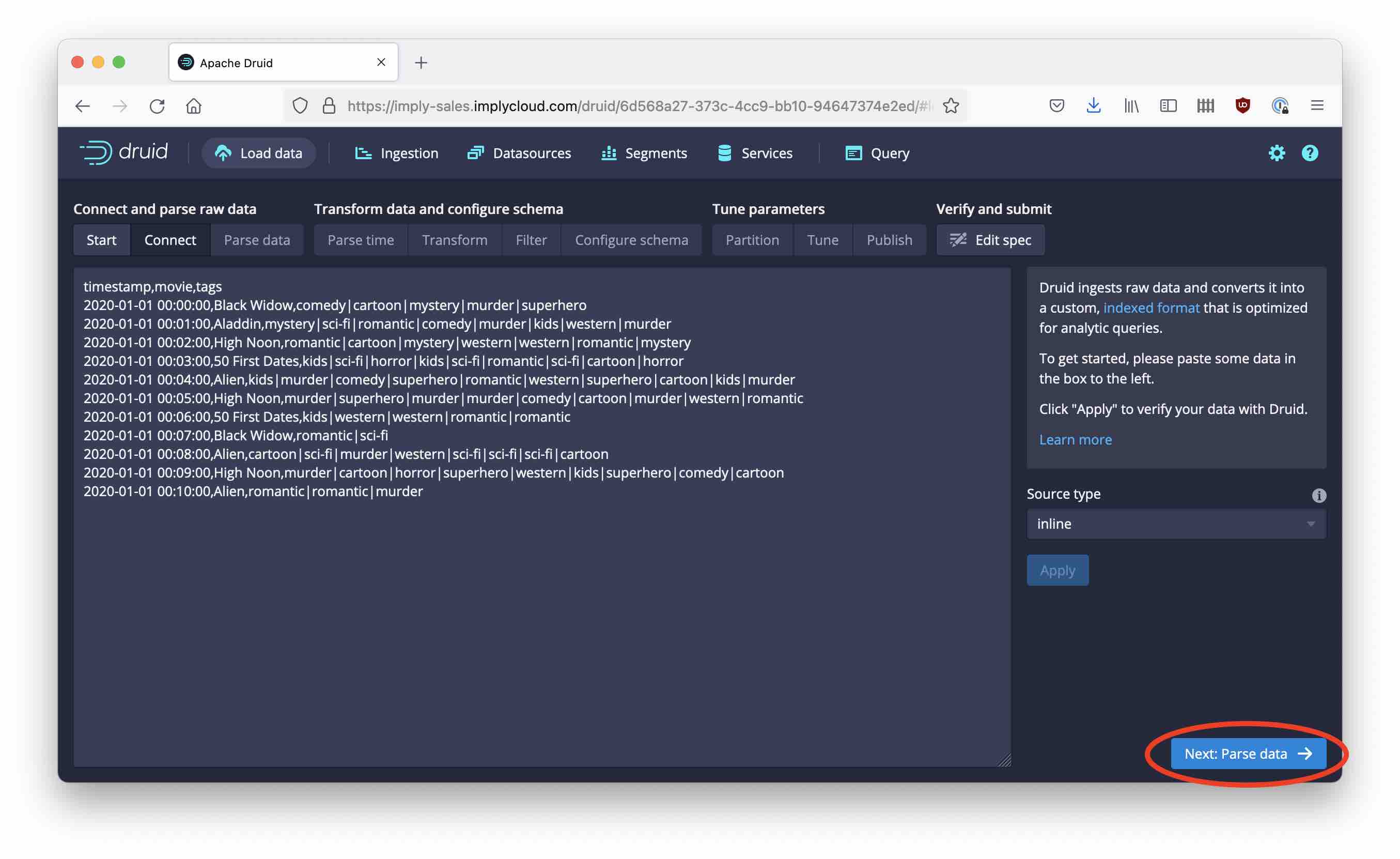1400x859 pixels.
Task: Open Firefox hamburger application menu
Action: pyautogui.click(x=1317, y=106)
